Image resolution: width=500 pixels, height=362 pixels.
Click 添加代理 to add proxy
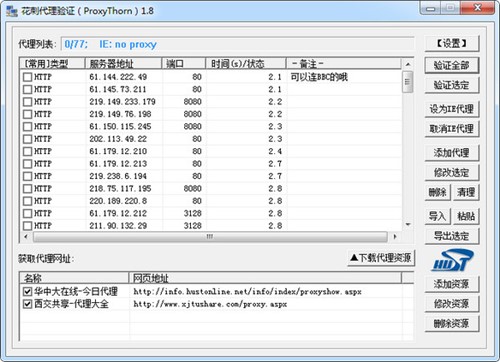(452, 153)
